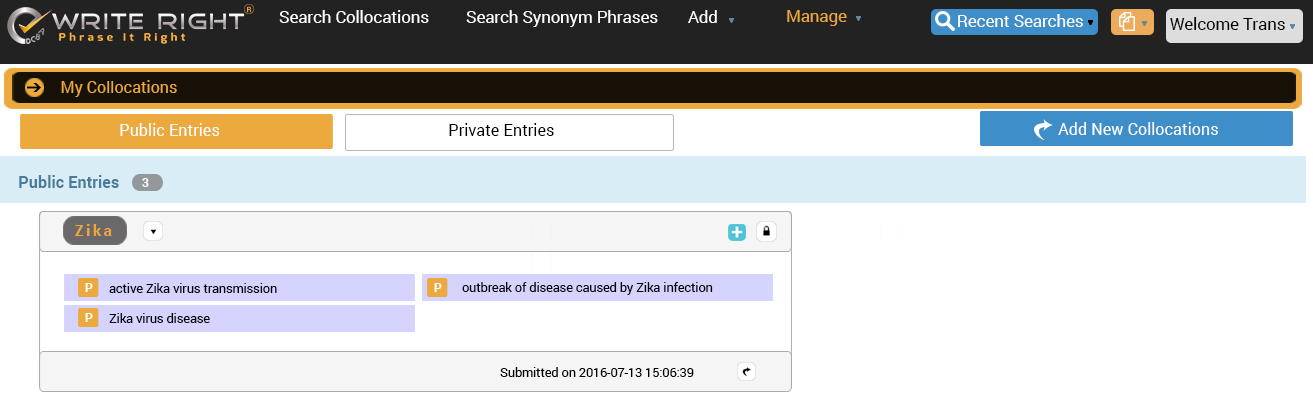Viewport: 1313px width, 400px height.
Task: Click the blue plus icon on Zika card
Action: point(737,232)
